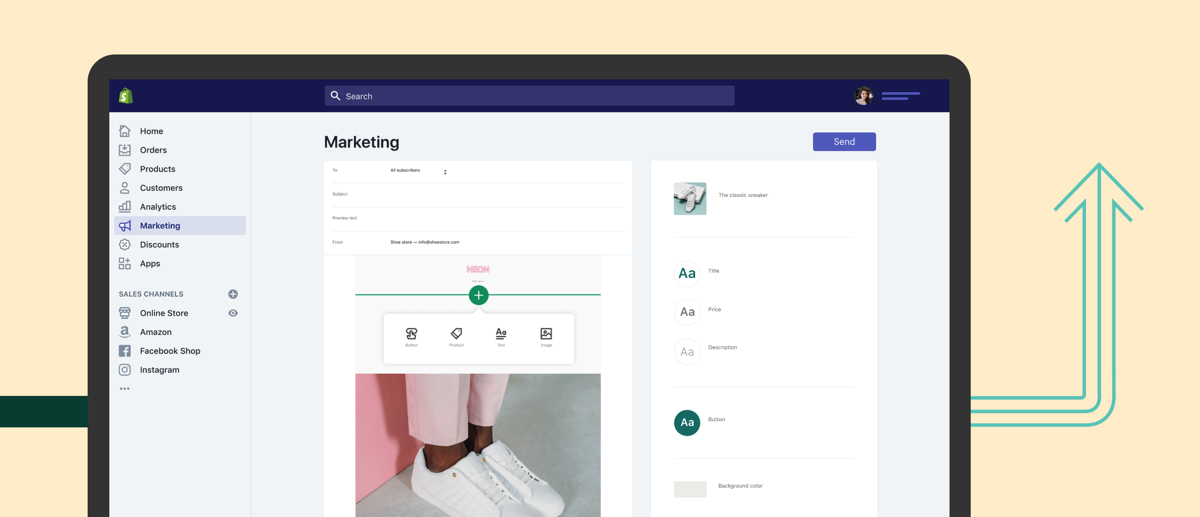Send the marketing email
Image resolution: width=1200 pixels, height=517 pixels.
pyautogui.click(x=844, y=142)
